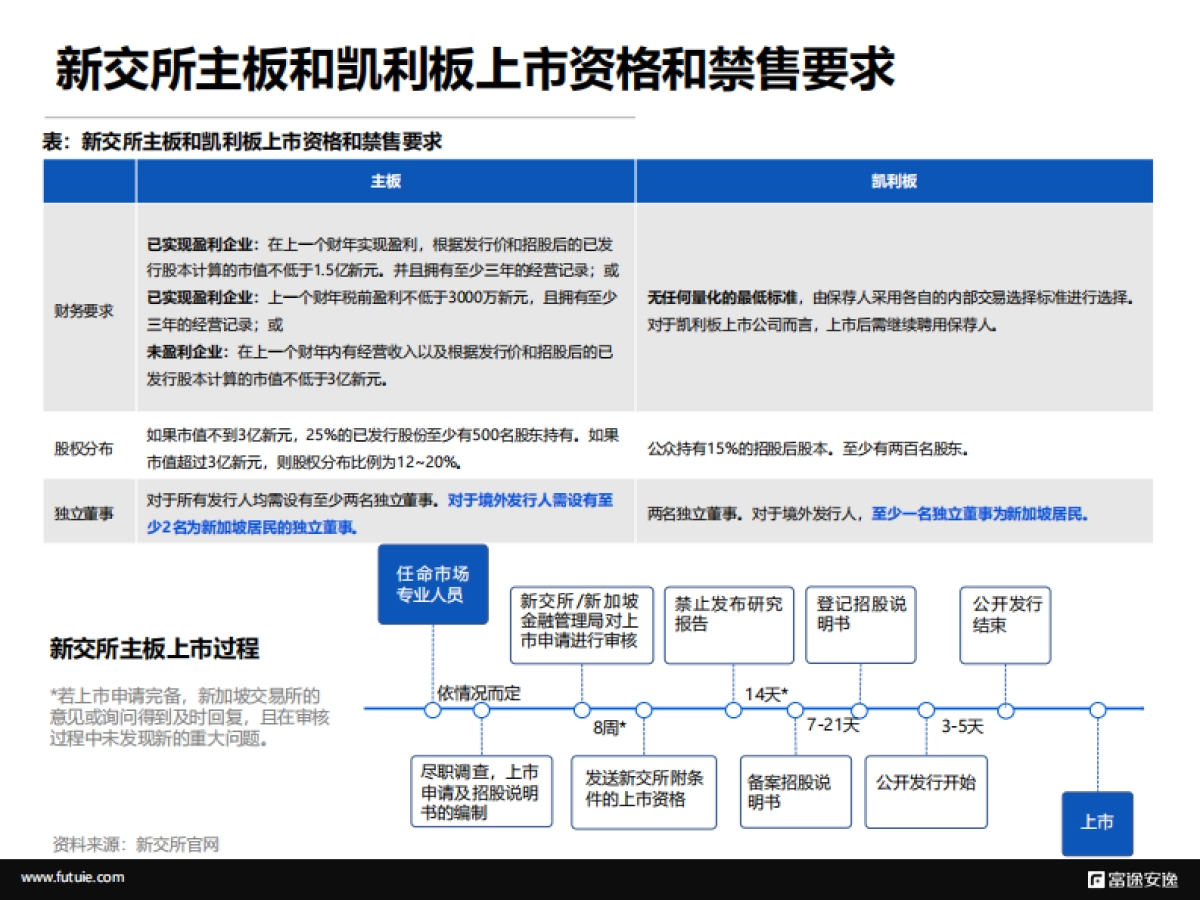
Task: Select the blue 上市 box at timeline end
Action: (x=1097, y=822)
